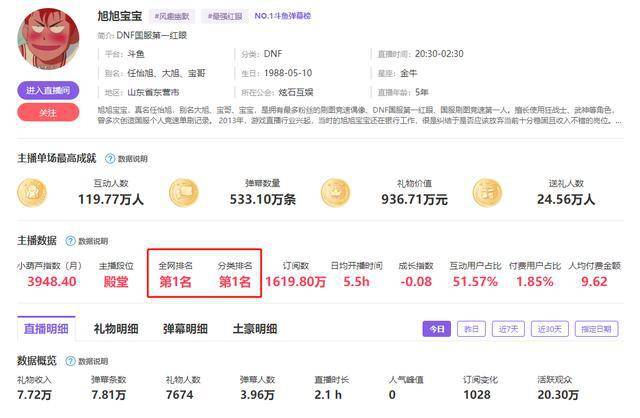The width and height of the screenshot is (640, 418).
Task: Open the 土豪明细 tab
Action: coord(254,328)
